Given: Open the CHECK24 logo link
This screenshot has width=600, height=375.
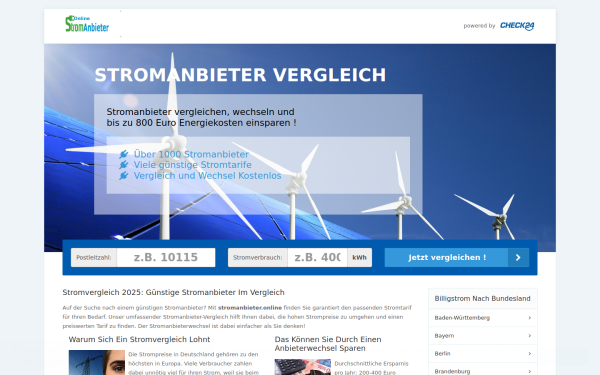Looking at the screenshot, I should [517, 26].
